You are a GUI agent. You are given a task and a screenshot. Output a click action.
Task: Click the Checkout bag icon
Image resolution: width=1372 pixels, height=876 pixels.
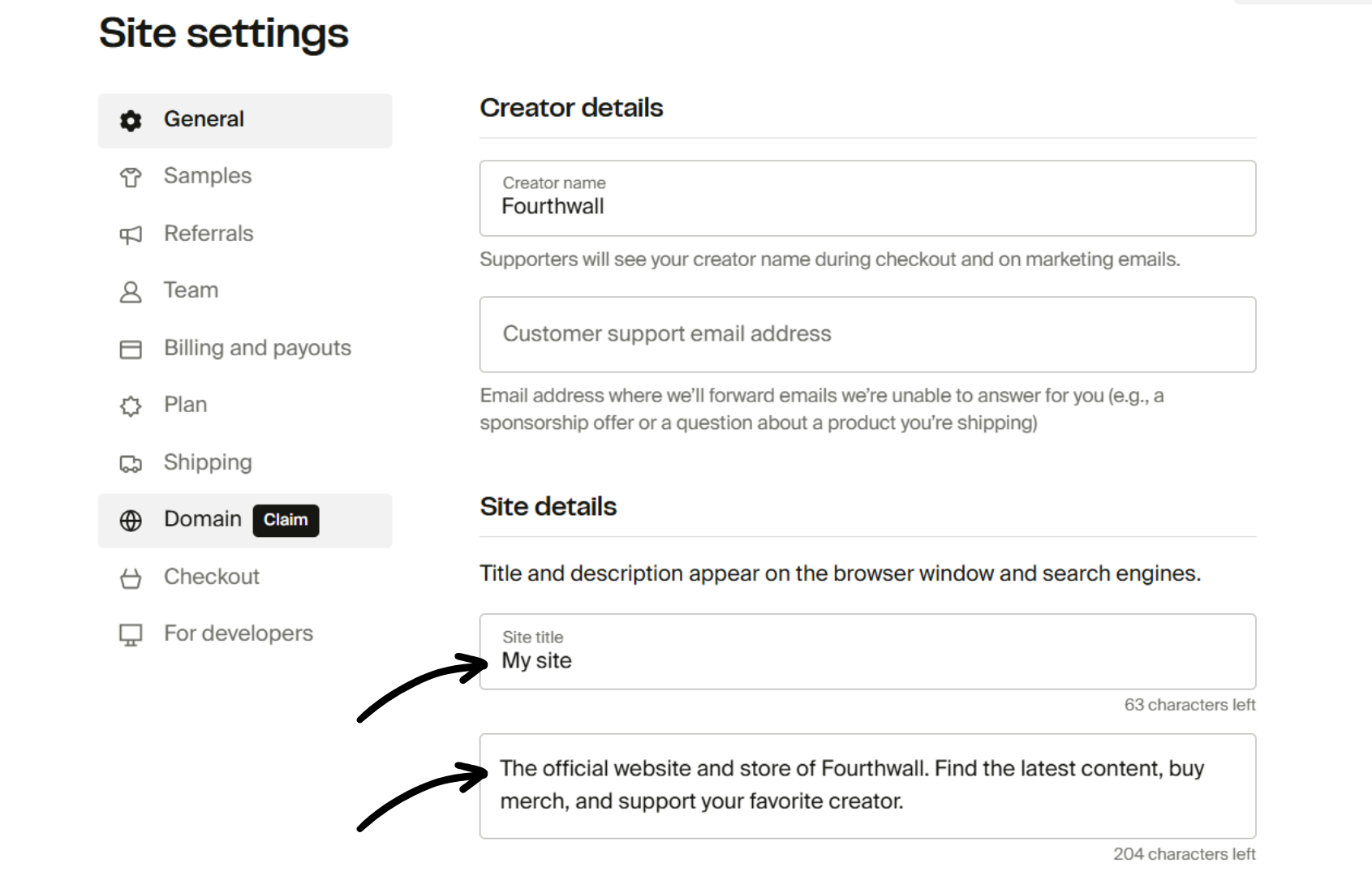pyautogui.click(x=131, y=577)
